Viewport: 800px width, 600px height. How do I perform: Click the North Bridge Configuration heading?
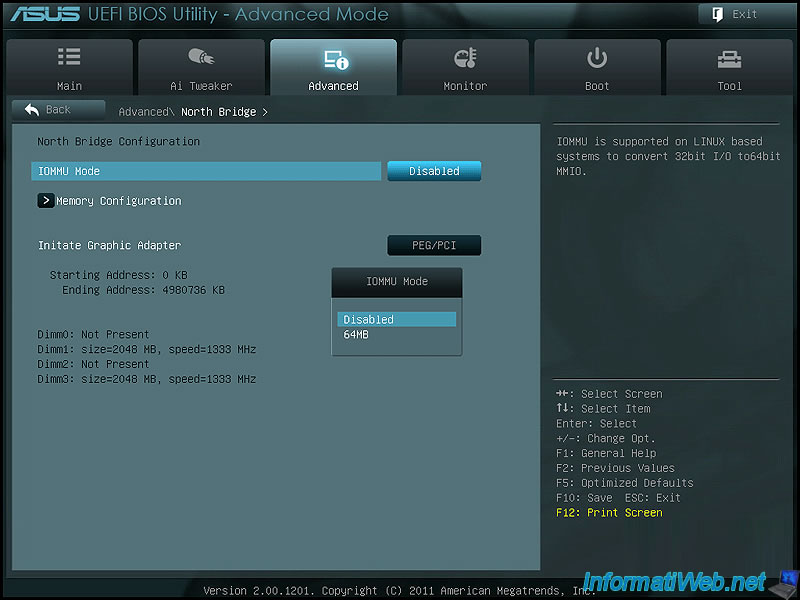[118, 141]
